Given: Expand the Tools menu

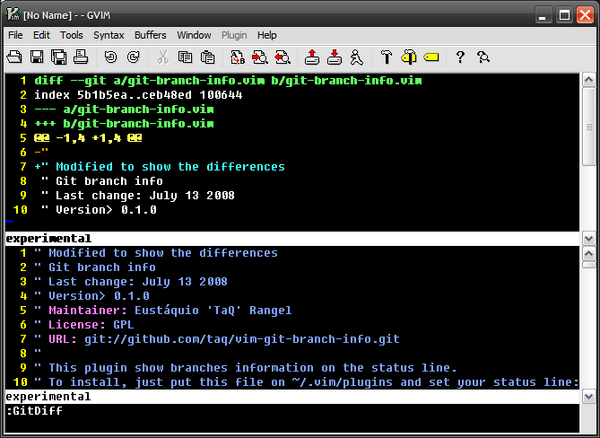Looking at the screenshot, I should [71, 35].
